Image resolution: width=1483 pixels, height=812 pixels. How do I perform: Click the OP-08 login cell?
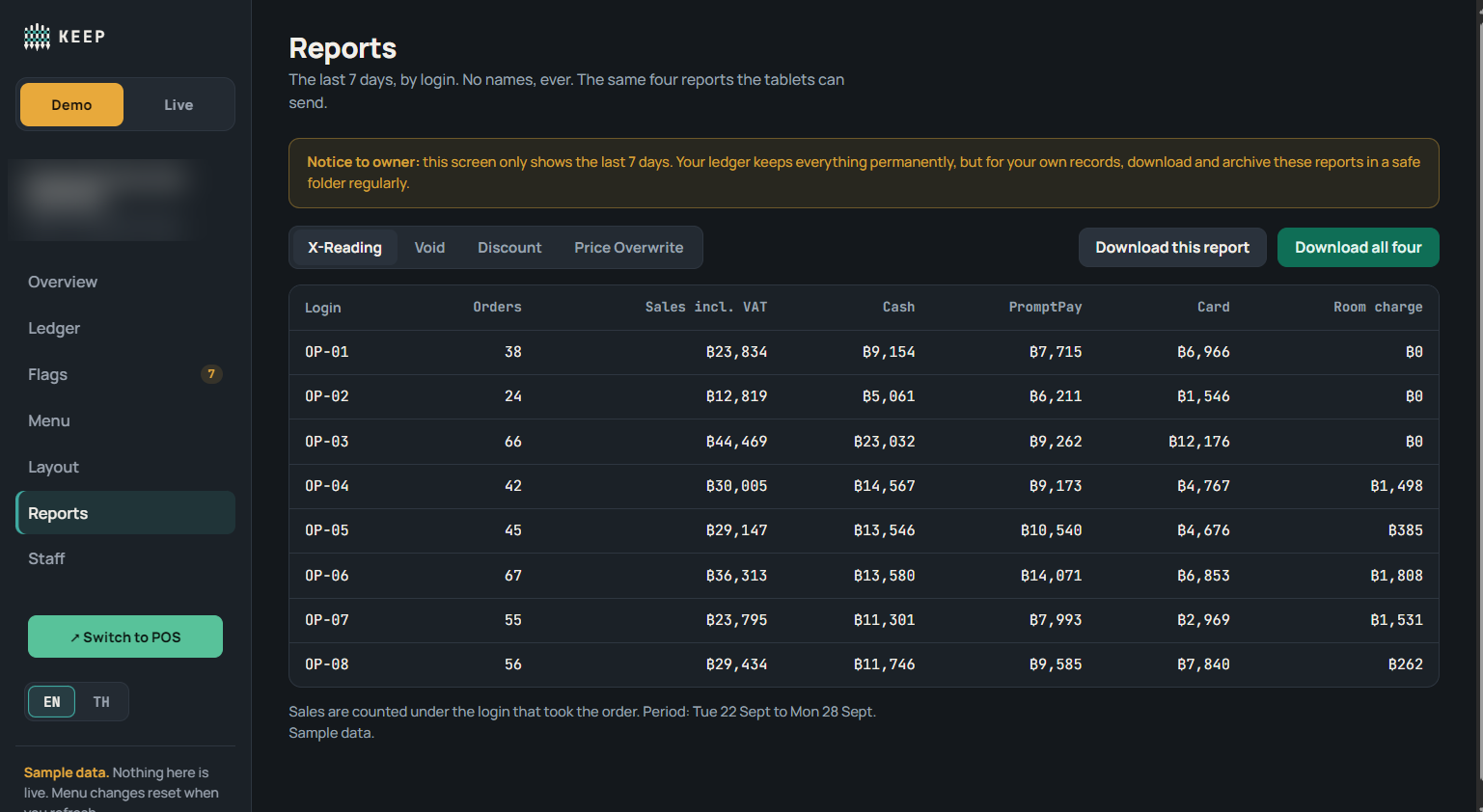(327, 664)
